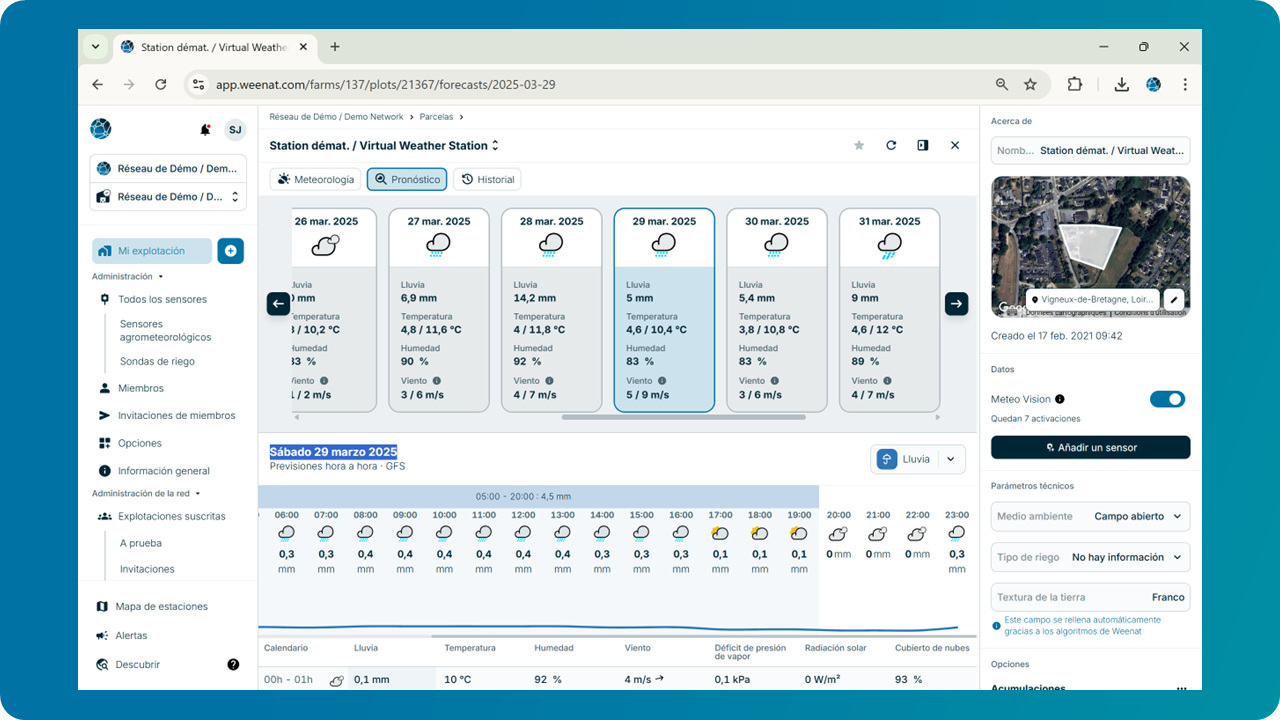This screenshot has height=720, width=1280.
Task: Refresh station data with the reload icon
Action: tap(891, 146)
